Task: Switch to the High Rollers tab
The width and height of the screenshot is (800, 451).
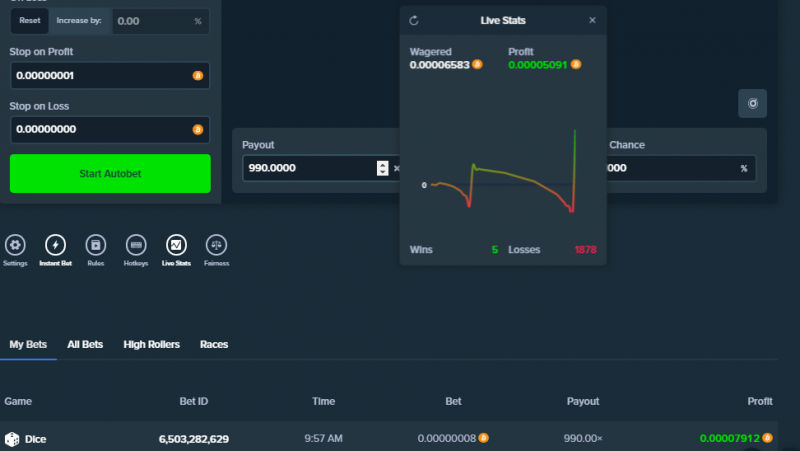Action: click(x=152, y=344)
